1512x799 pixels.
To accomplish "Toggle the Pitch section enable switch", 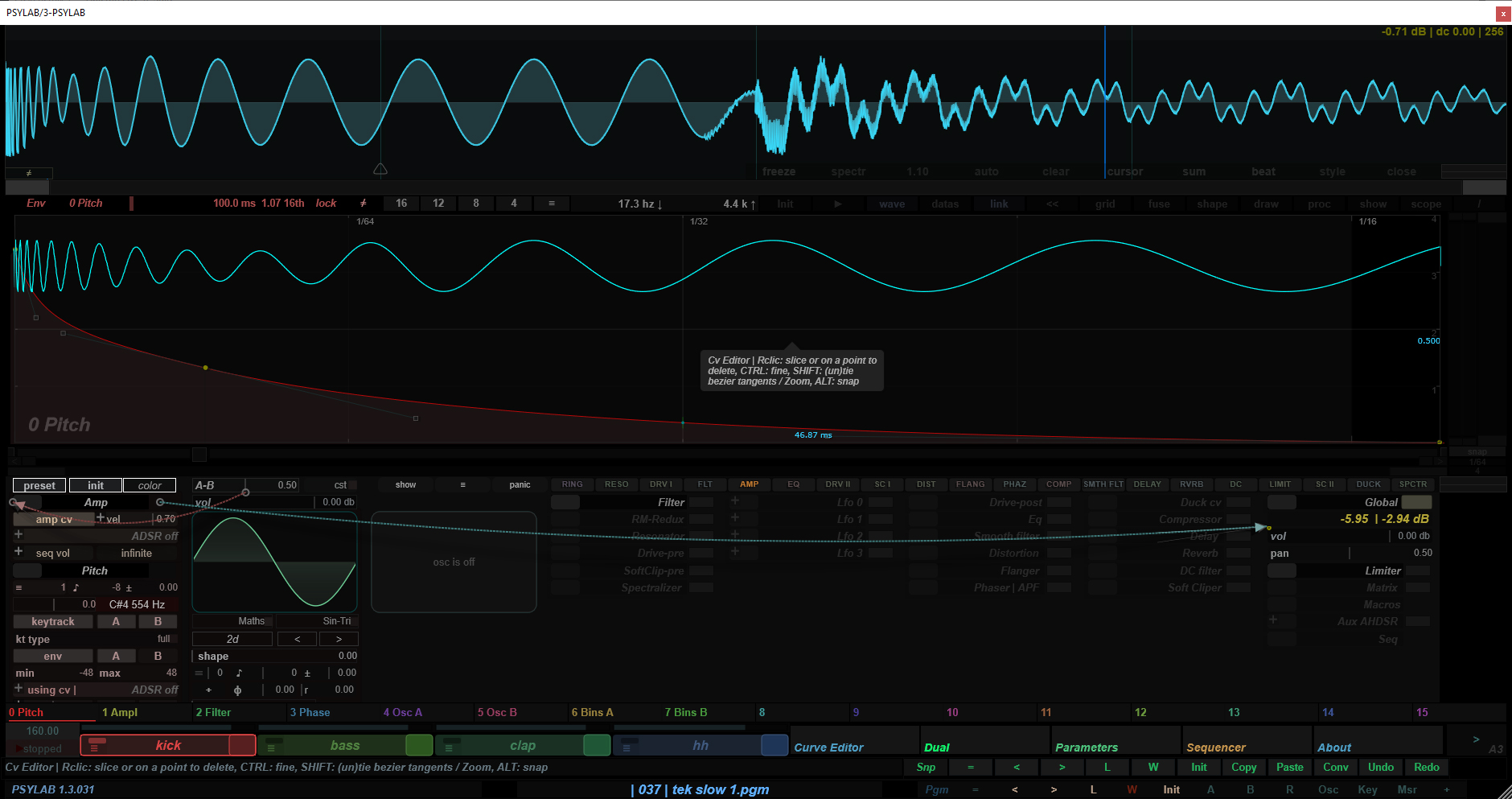I will coord(27,570).
